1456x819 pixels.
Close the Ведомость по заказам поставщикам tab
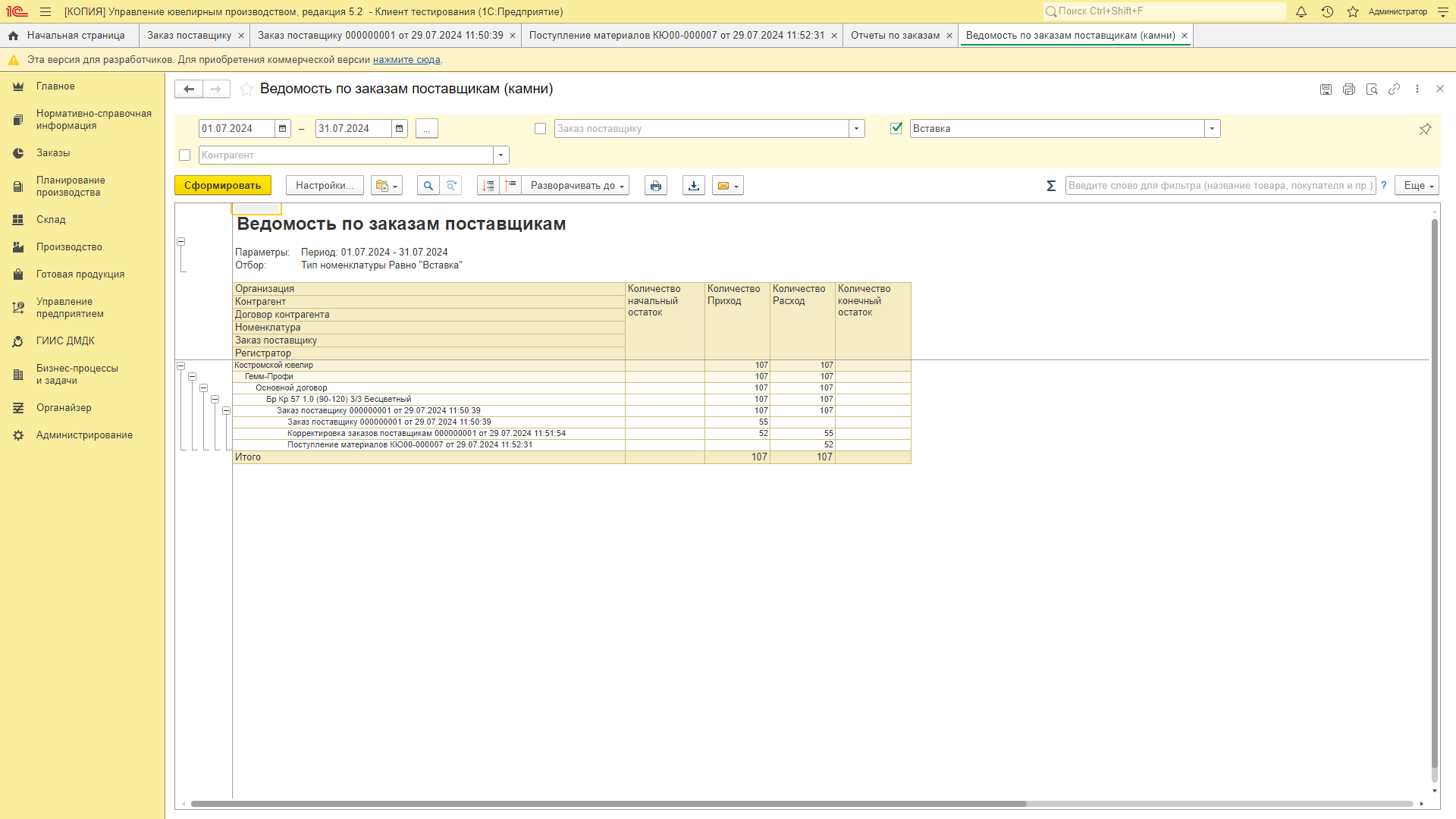coord(1185,36)
